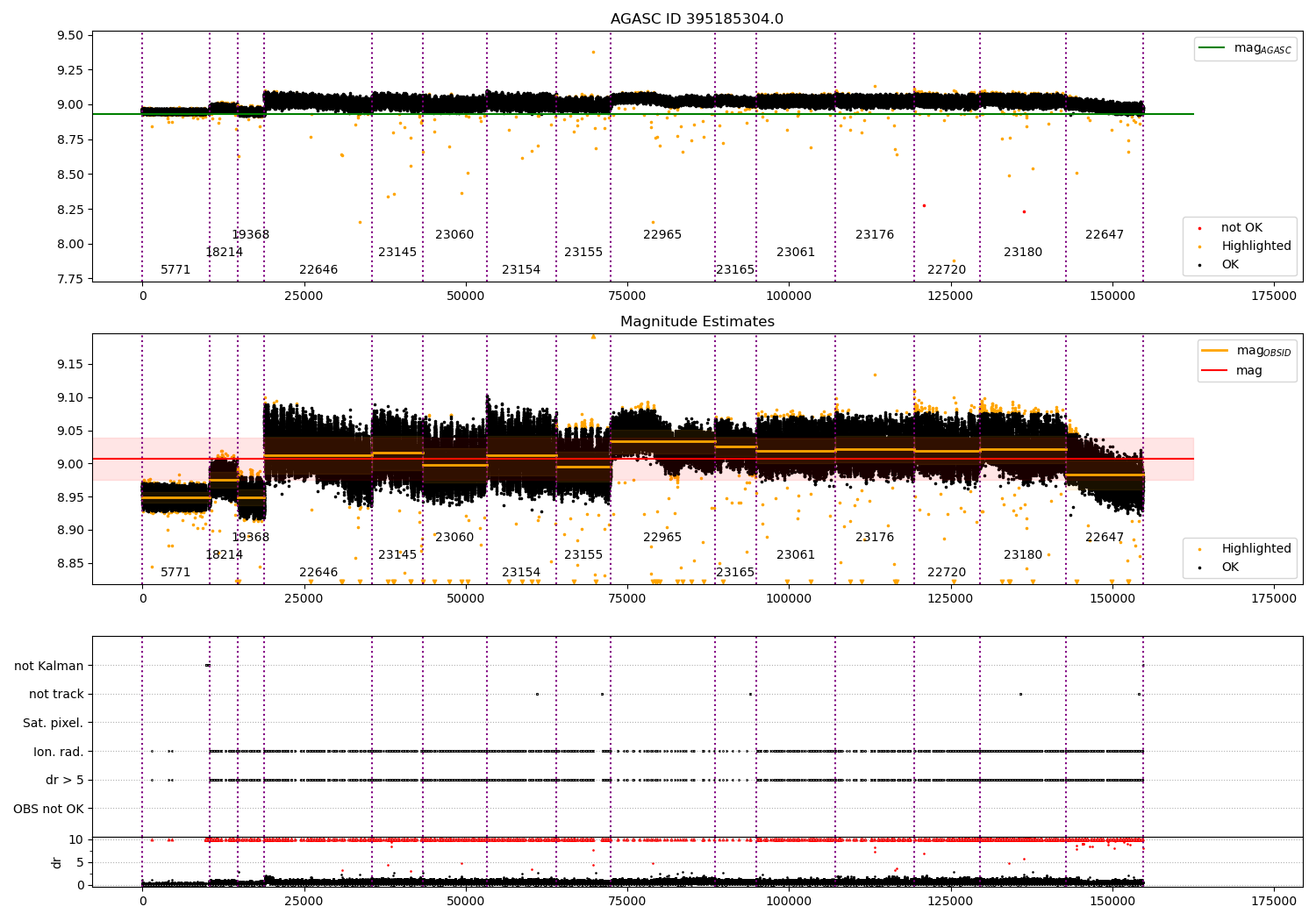1316x921 pixels.
Task: Click the 8.95 y-axis tick label
Action: [70, 497]
